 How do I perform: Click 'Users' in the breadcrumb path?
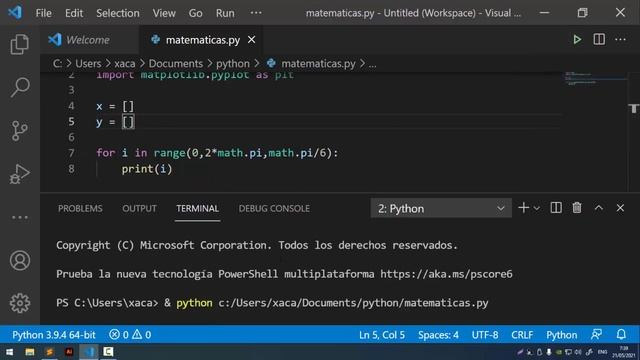click(x=88, y=64)
